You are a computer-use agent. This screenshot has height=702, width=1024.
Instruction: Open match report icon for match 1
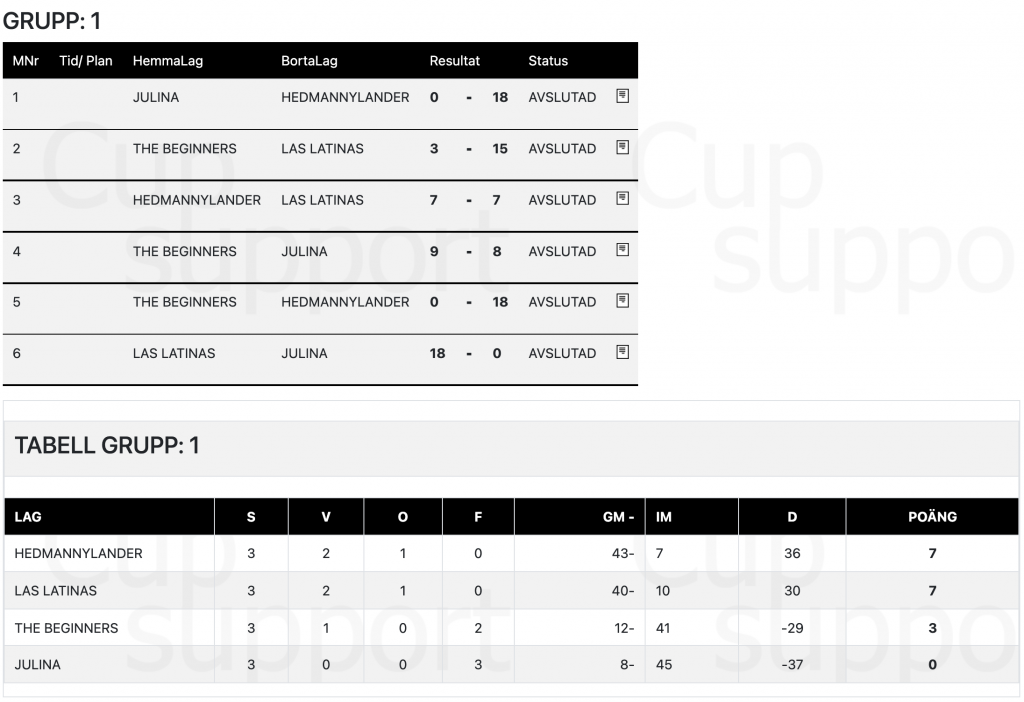click(x=622, y=96)
